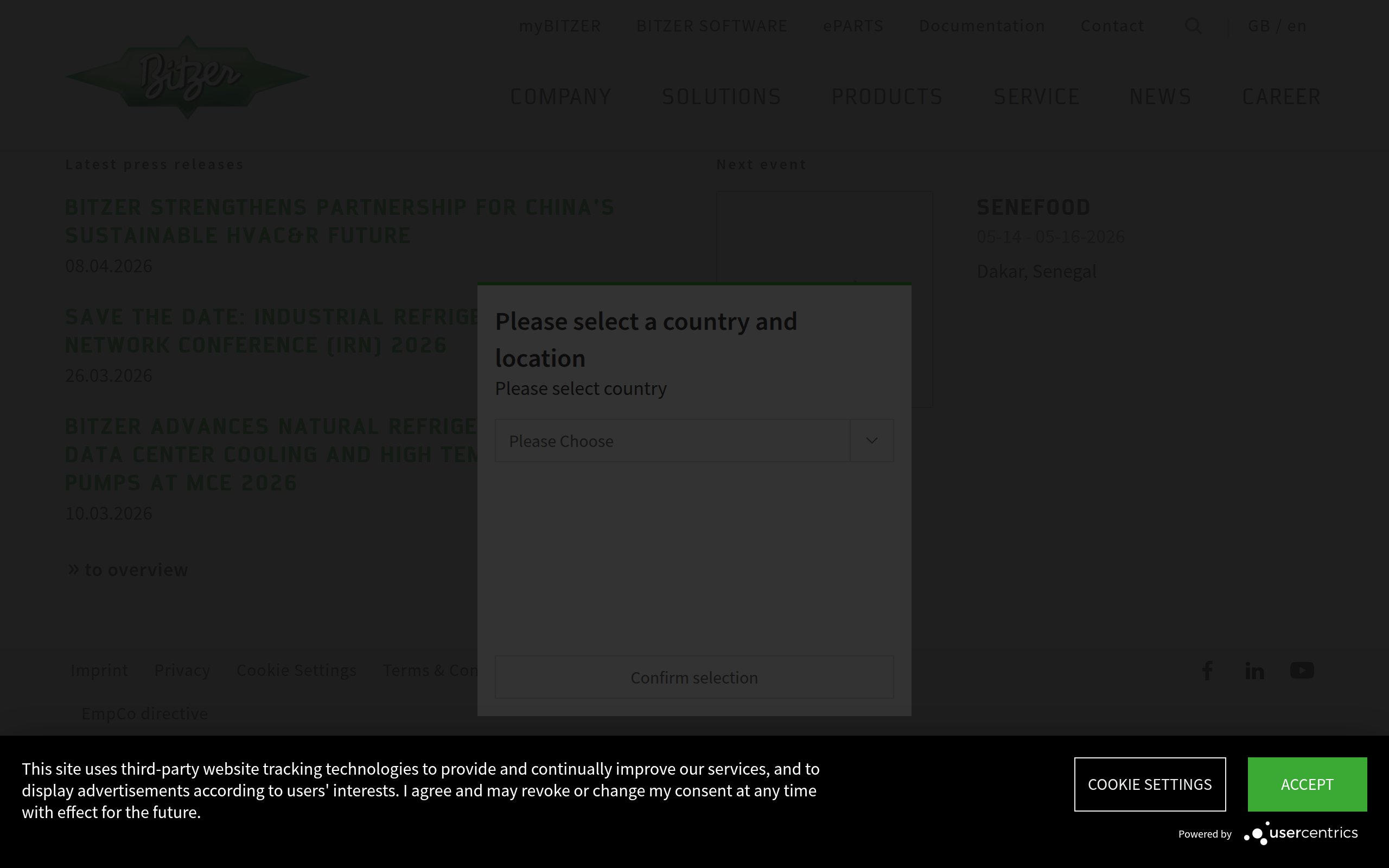Viewport: 1389px width, 868px height.
Task: Open Imprint footer link
Action: click(x=99, y=670)
